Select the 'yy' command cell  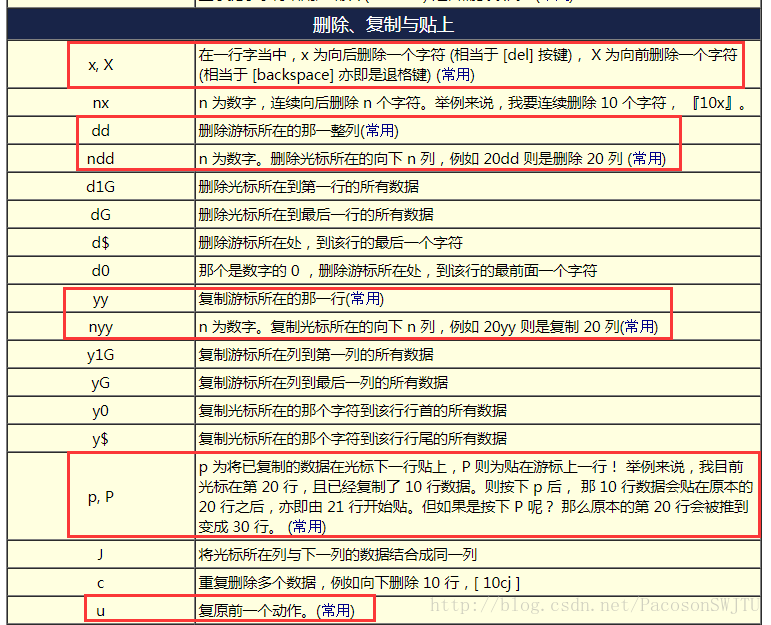pos(101,299)
